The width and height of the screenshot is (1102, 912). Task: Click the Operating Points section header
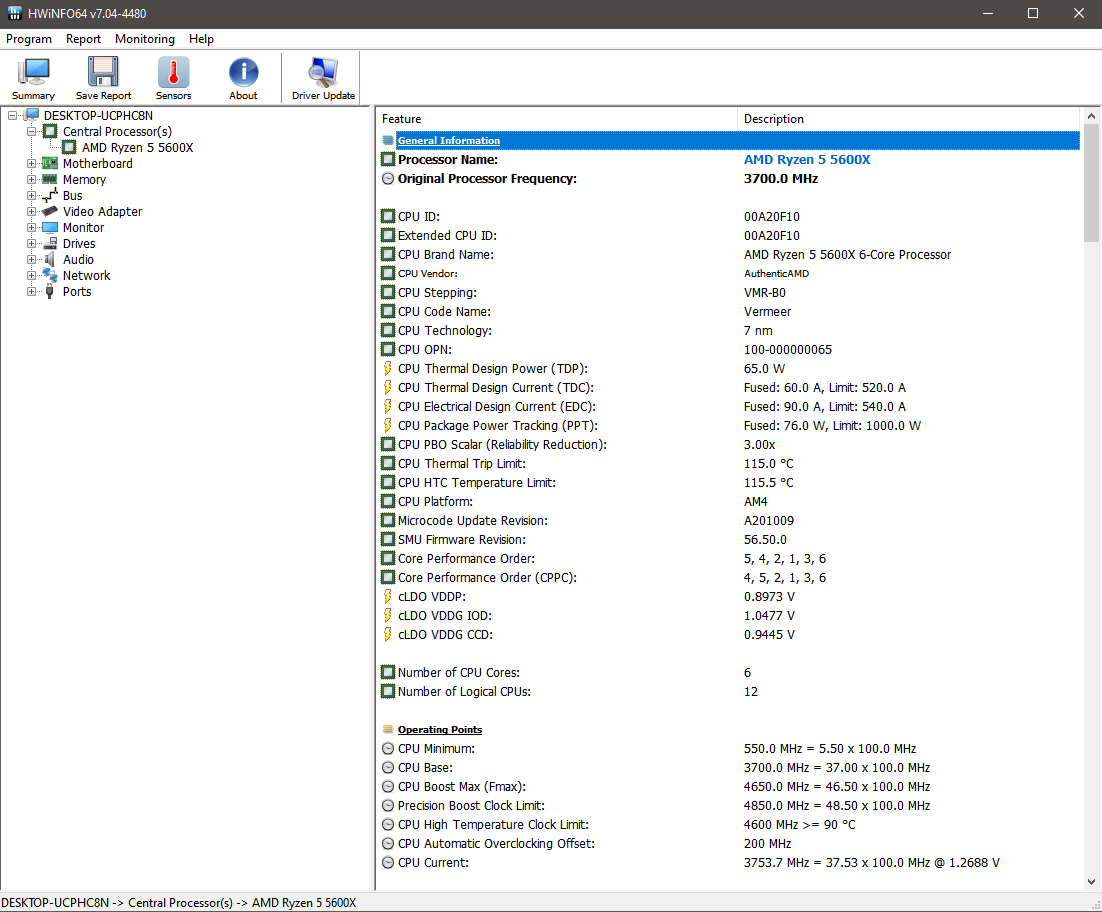coord(440,729)
